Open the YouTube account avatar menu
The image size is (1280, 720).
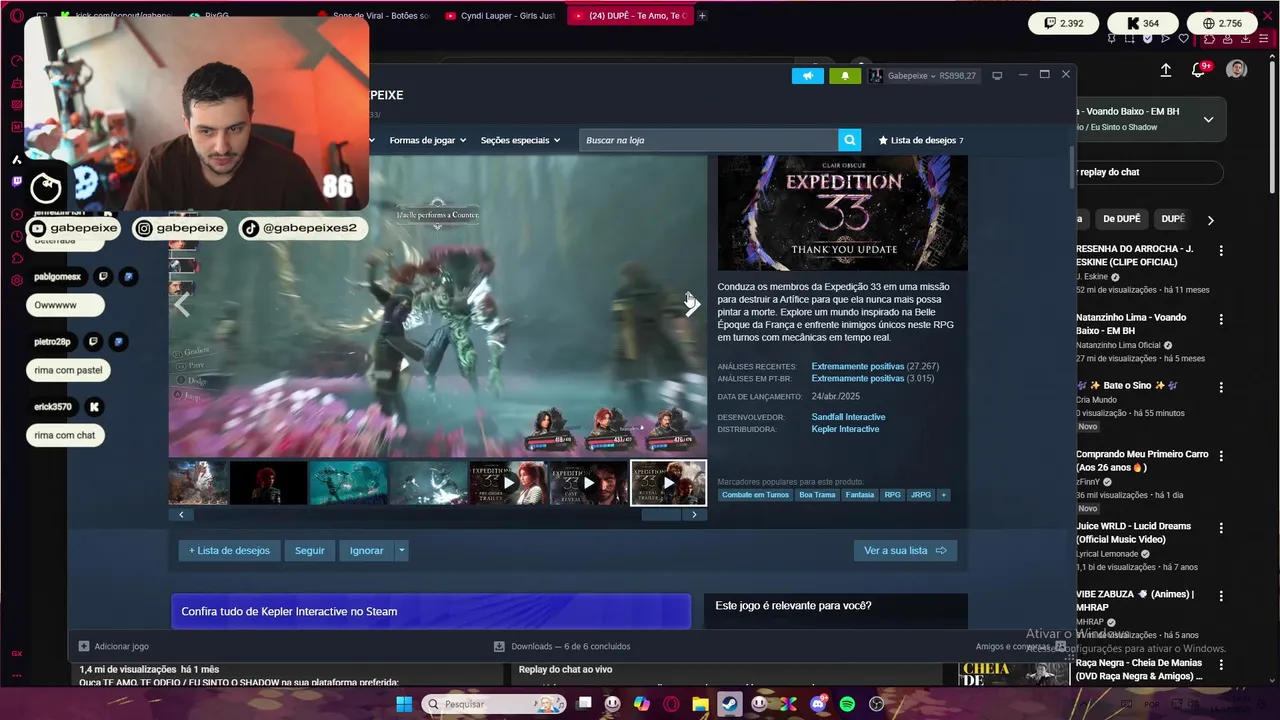1237,69
